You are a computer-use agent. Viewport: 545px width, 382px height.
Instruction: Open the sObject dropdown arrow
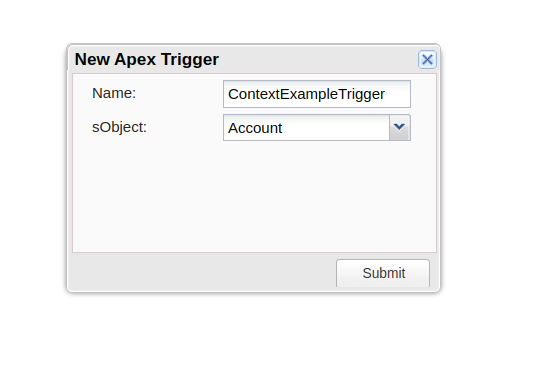(400, 128)
